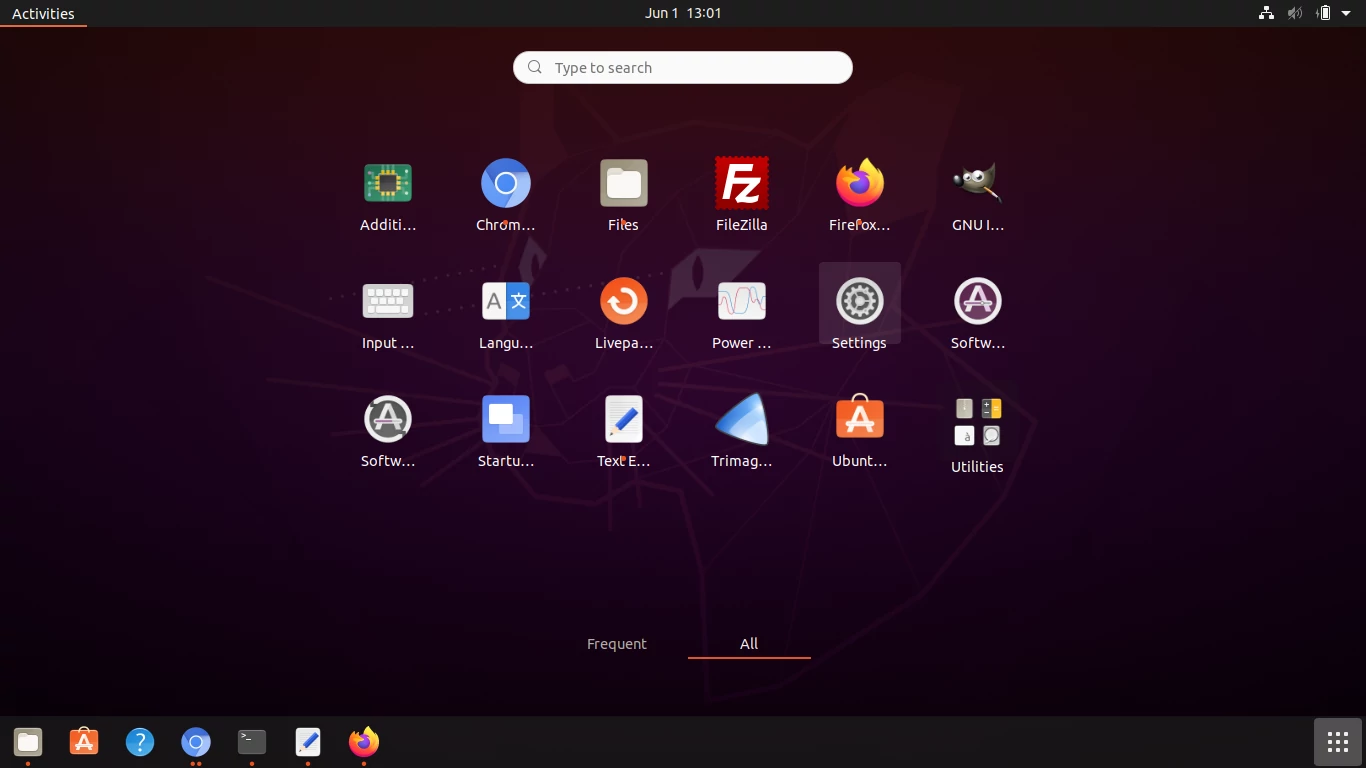Switch to Chromium in the dock
Viewport: 1366px width, 768px height.
pos(196,742)
